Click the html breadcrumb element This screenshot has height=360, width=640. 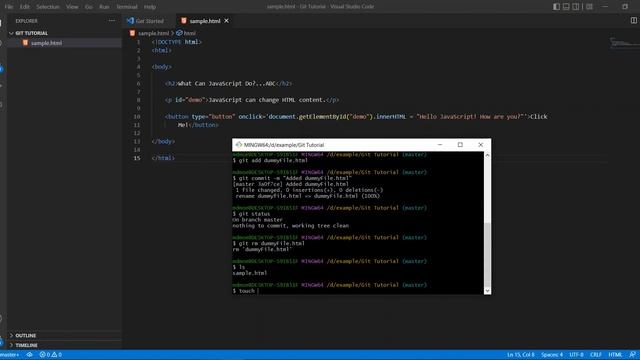189,33
